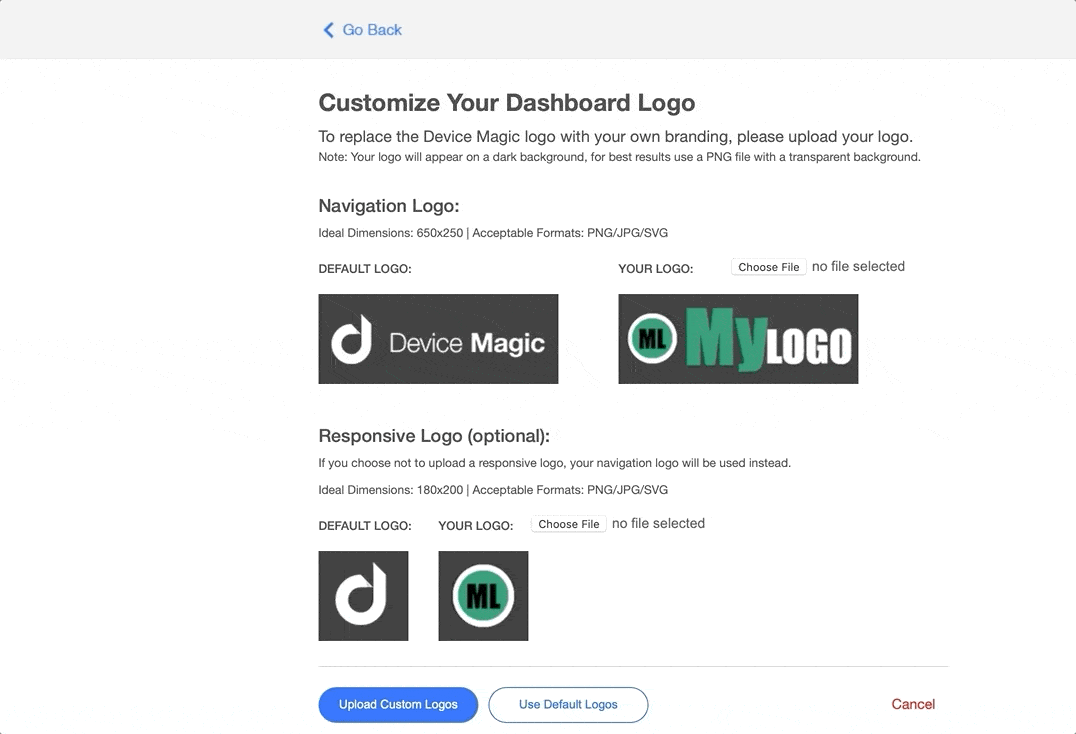Viewport: 1076px width, 734px height.
Task: Click the Responsive Logo (optional): heading
Action: [434, 436]
